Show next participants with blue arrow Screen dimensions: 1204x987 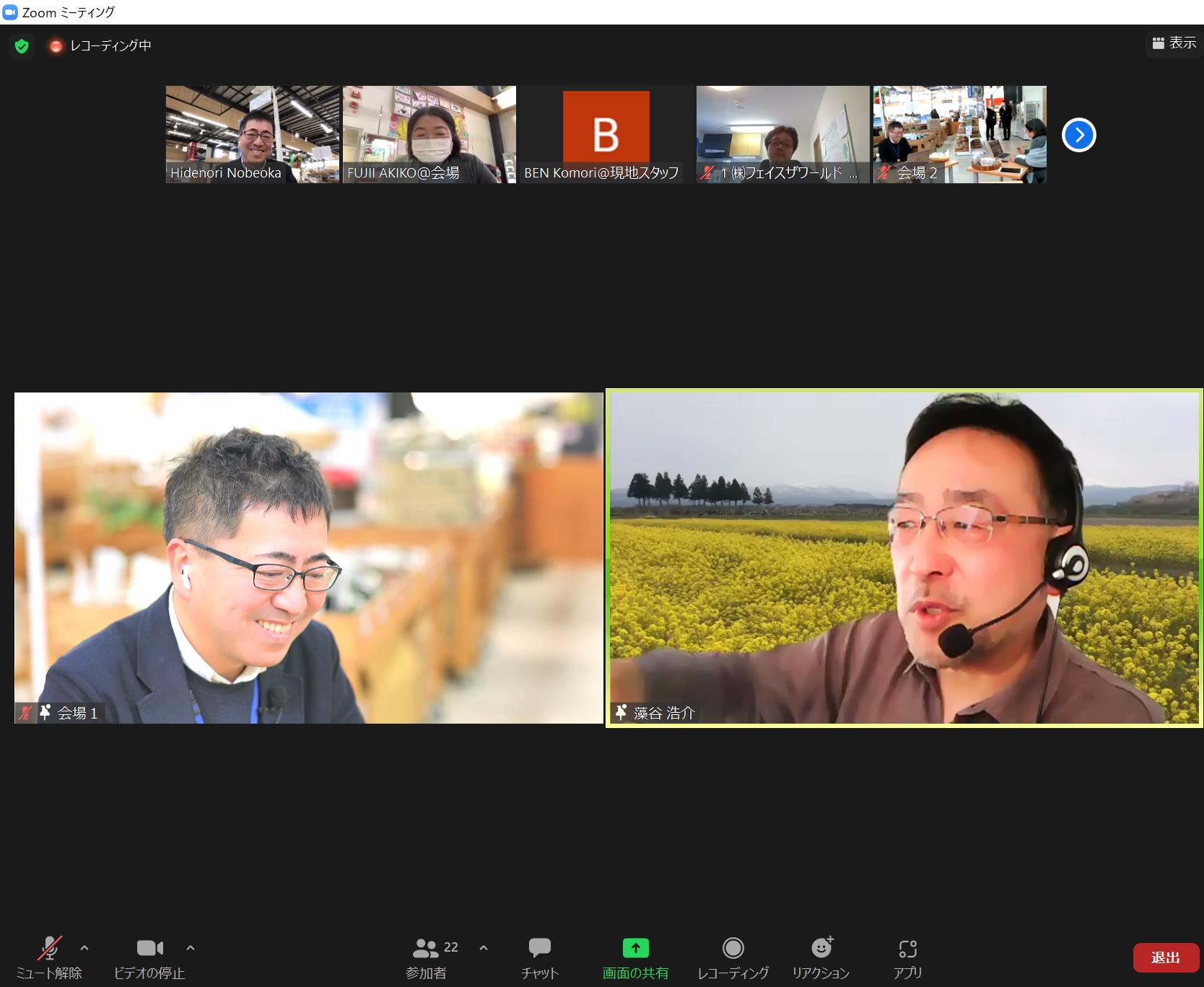(1079, 135)
